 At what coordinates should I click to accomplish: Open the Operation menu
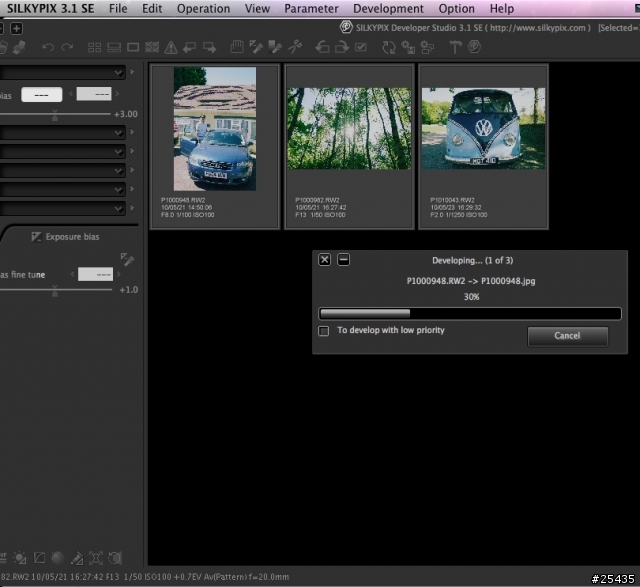[203, 9]
